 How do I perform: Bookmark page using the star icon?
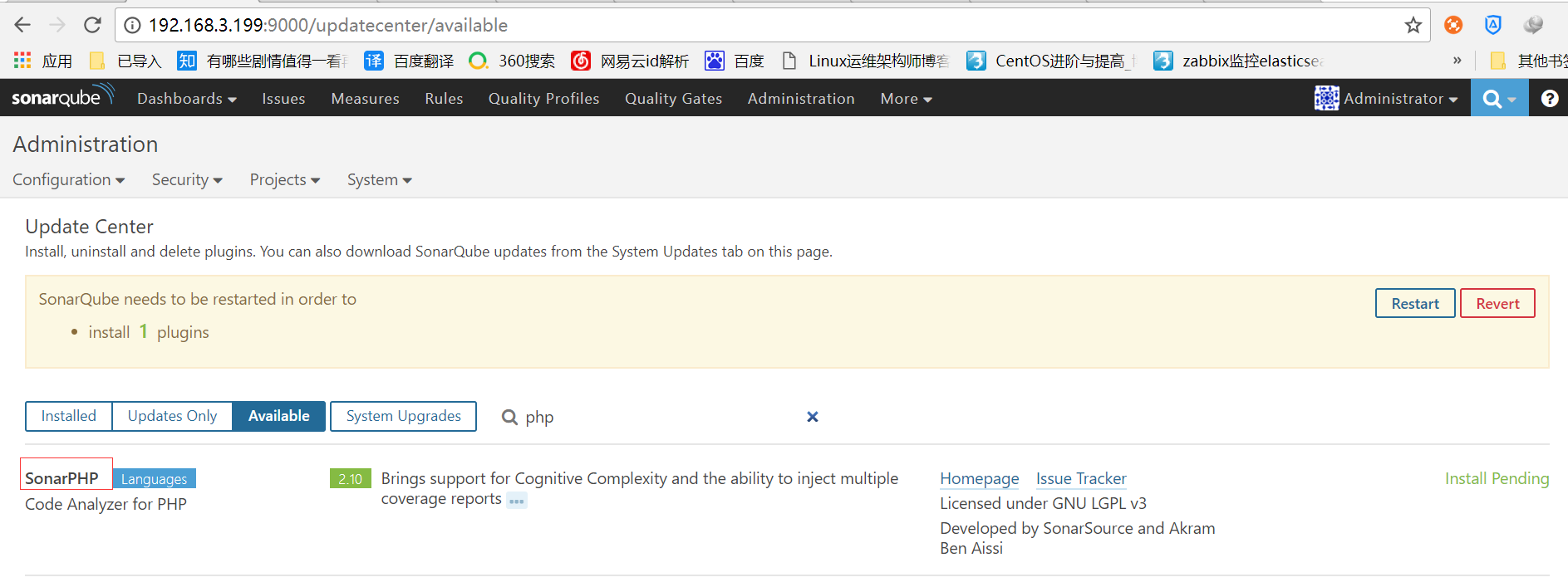coord(1413,26)
